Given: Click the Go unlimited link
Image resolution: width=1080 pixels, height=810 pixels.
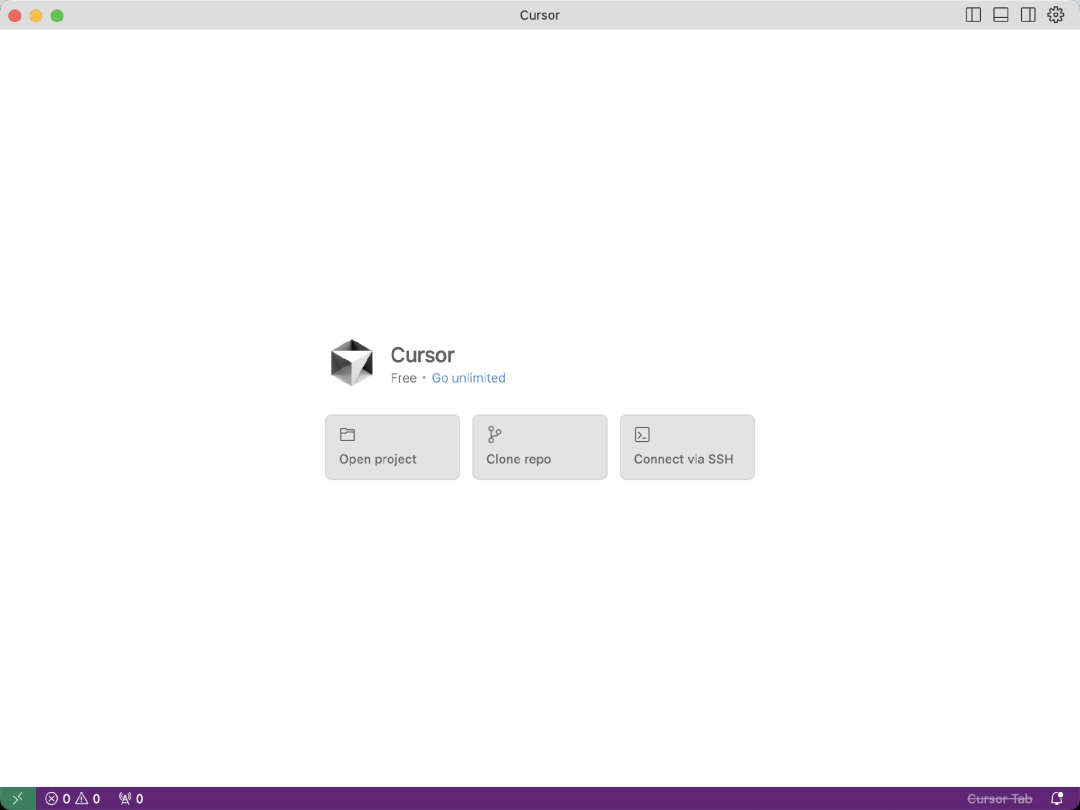Looking at the screenshot, I should coord(468,378).
